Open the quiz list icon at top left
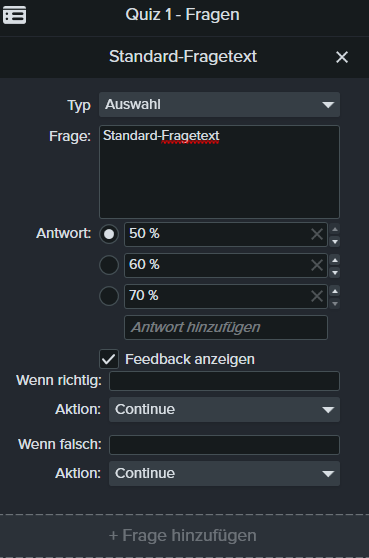This screenshot has width=369, height=558. [15, 15]
